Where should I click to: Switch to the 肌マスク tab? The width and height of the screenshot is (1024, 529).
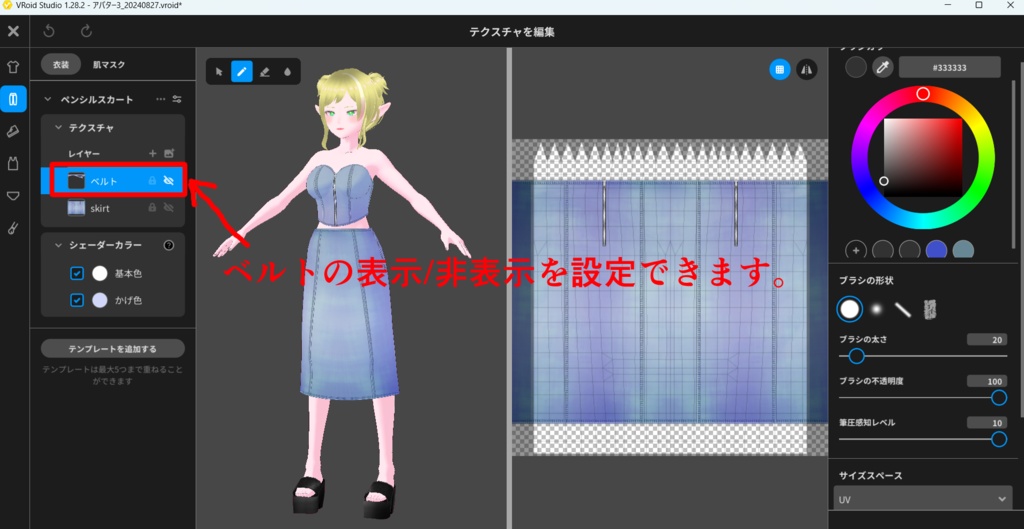click(x=108, y=65)
